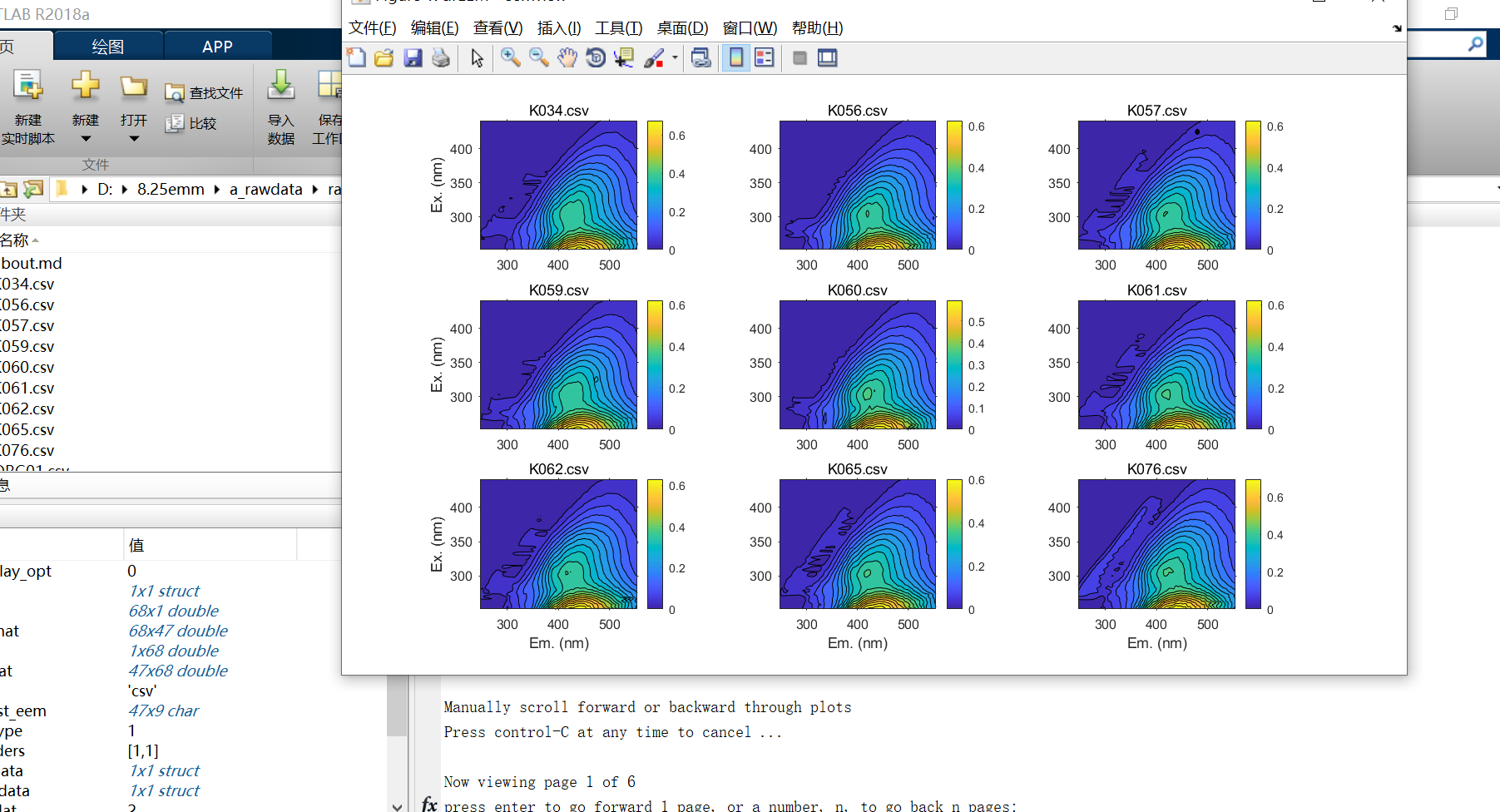The image size is (1500, 812).
Task: Sort files by 名称 column header
Action: [15, 240]
